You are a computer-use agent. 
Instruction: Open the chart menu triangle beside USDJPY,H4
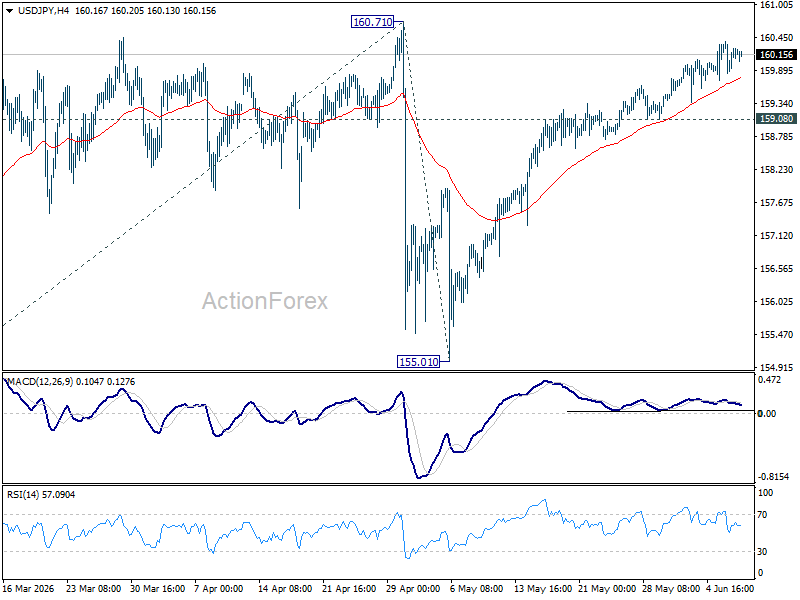point(9,11)
